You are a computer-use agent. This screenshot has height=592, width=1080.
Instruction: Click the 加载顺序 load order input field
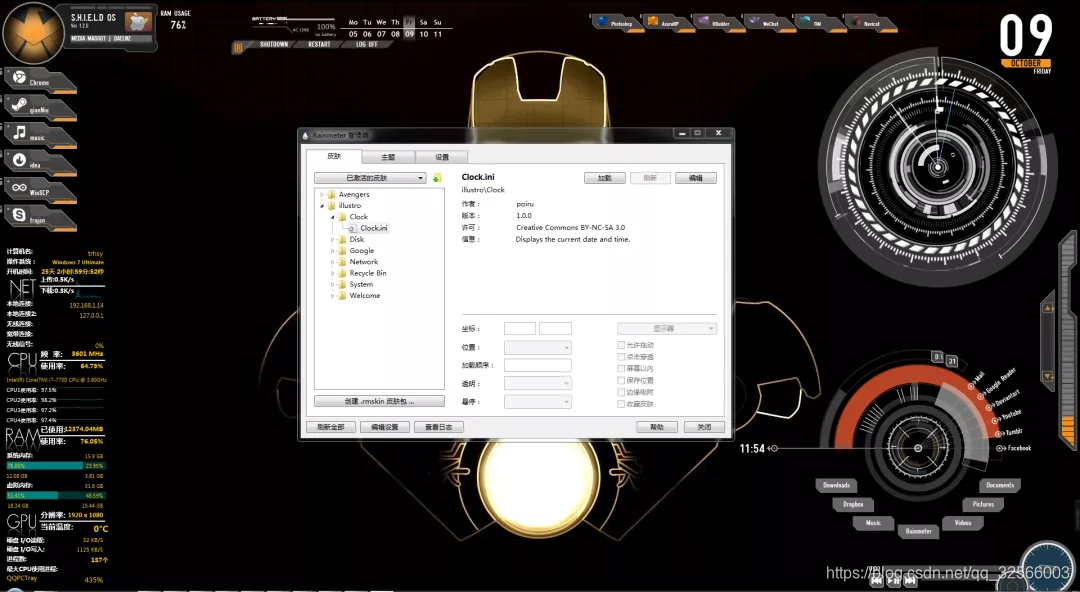point(537,365)
